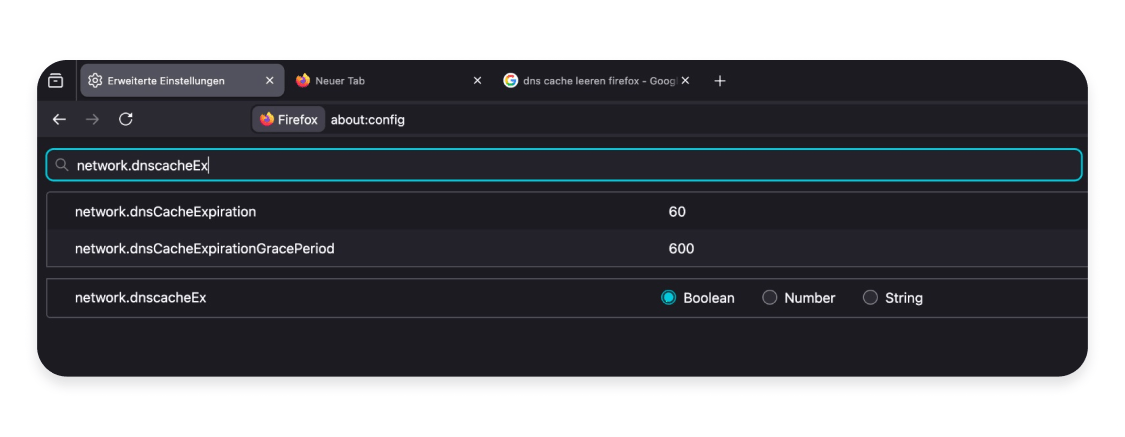This screenshot has height=437, width=1125.
Task: Switch to the Erweiterte Einstellungen tab
Action: coord(165,81)
